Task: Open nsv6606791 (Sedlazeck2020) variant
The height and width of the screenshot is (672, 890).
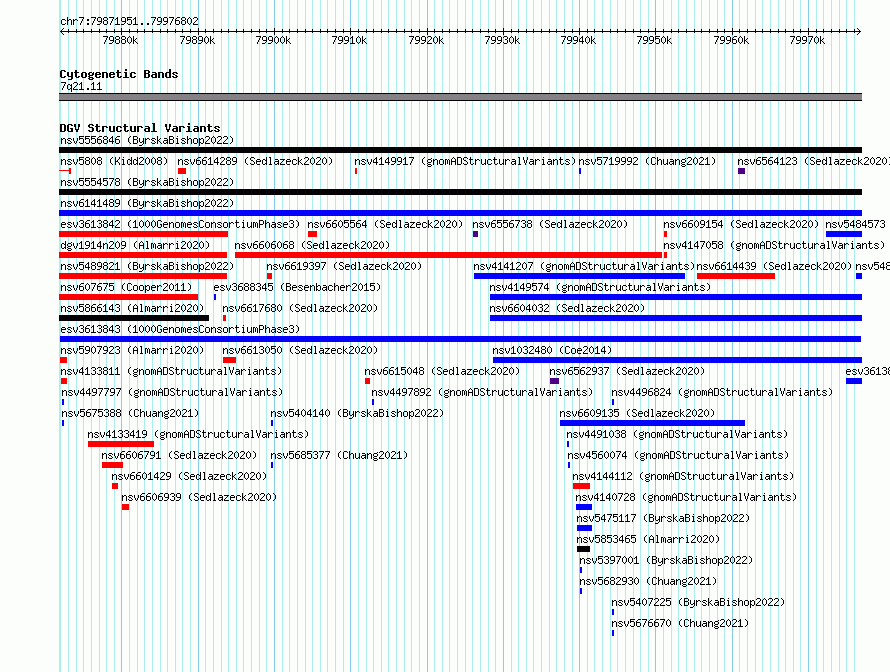Action: [x=179, y=455]
